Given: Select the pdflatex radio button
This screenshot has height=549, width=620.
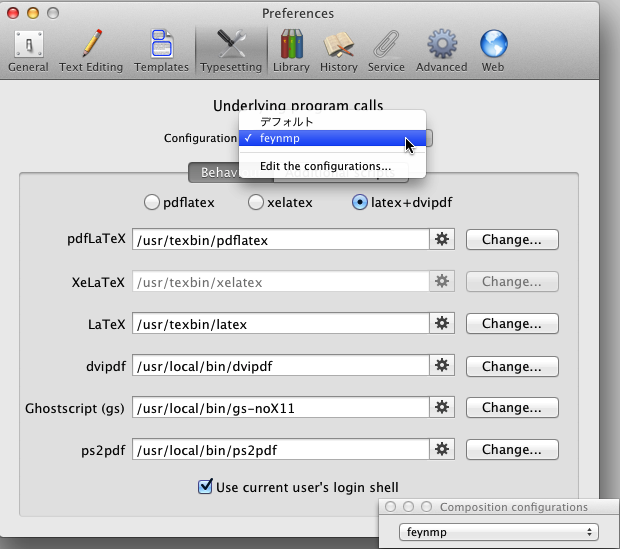Looking at the screenshot, I should click(152, 202).
